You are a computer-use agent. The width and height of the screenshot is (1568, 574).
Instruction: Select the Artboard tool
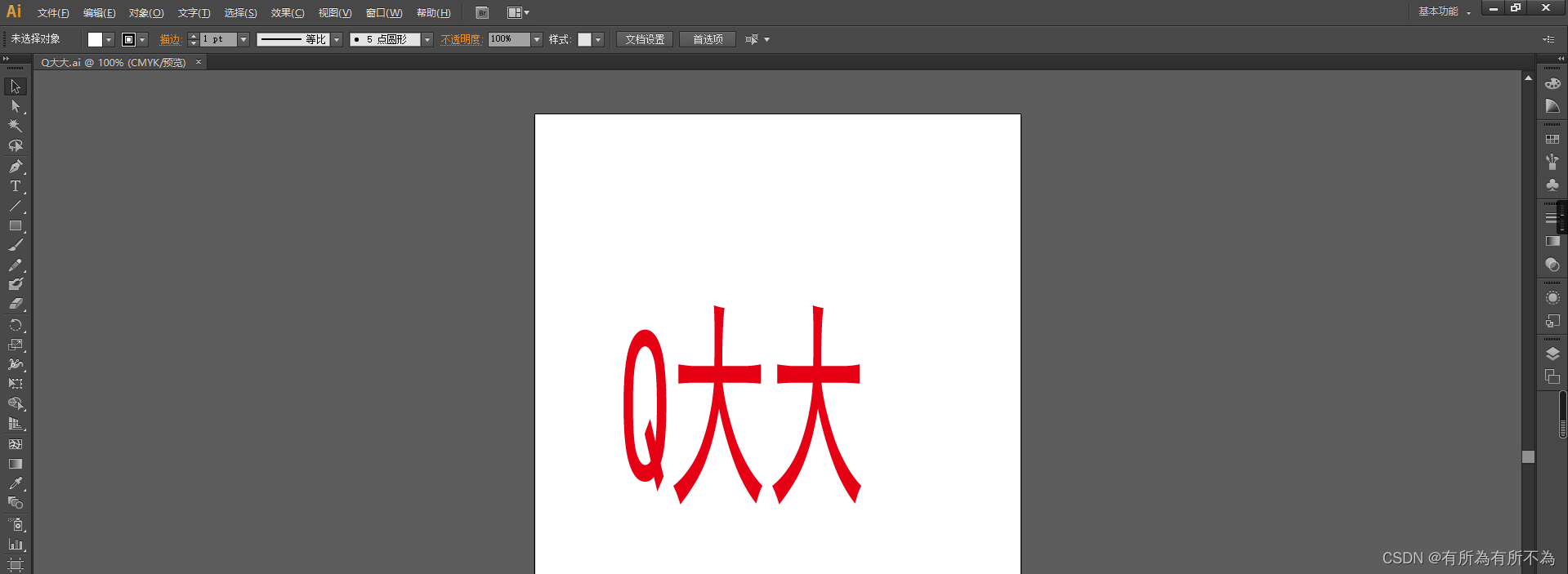click(16, 564)
